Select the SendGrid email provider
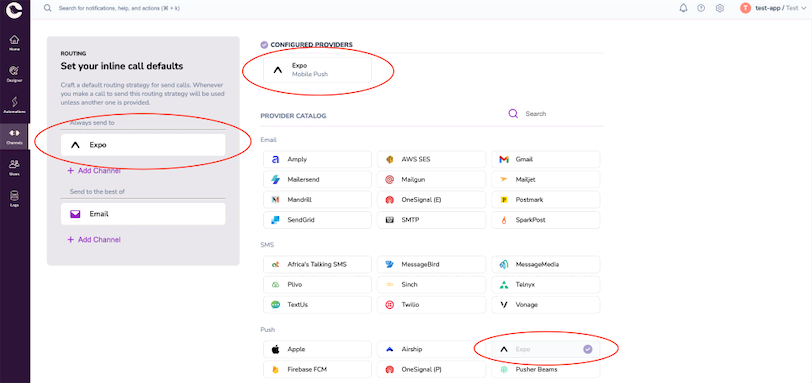 (x=317, y=220)
